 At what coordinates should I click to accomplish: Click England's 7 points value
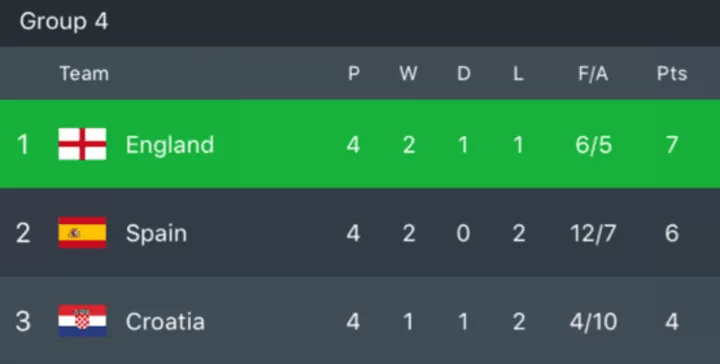tap(672, 145)
